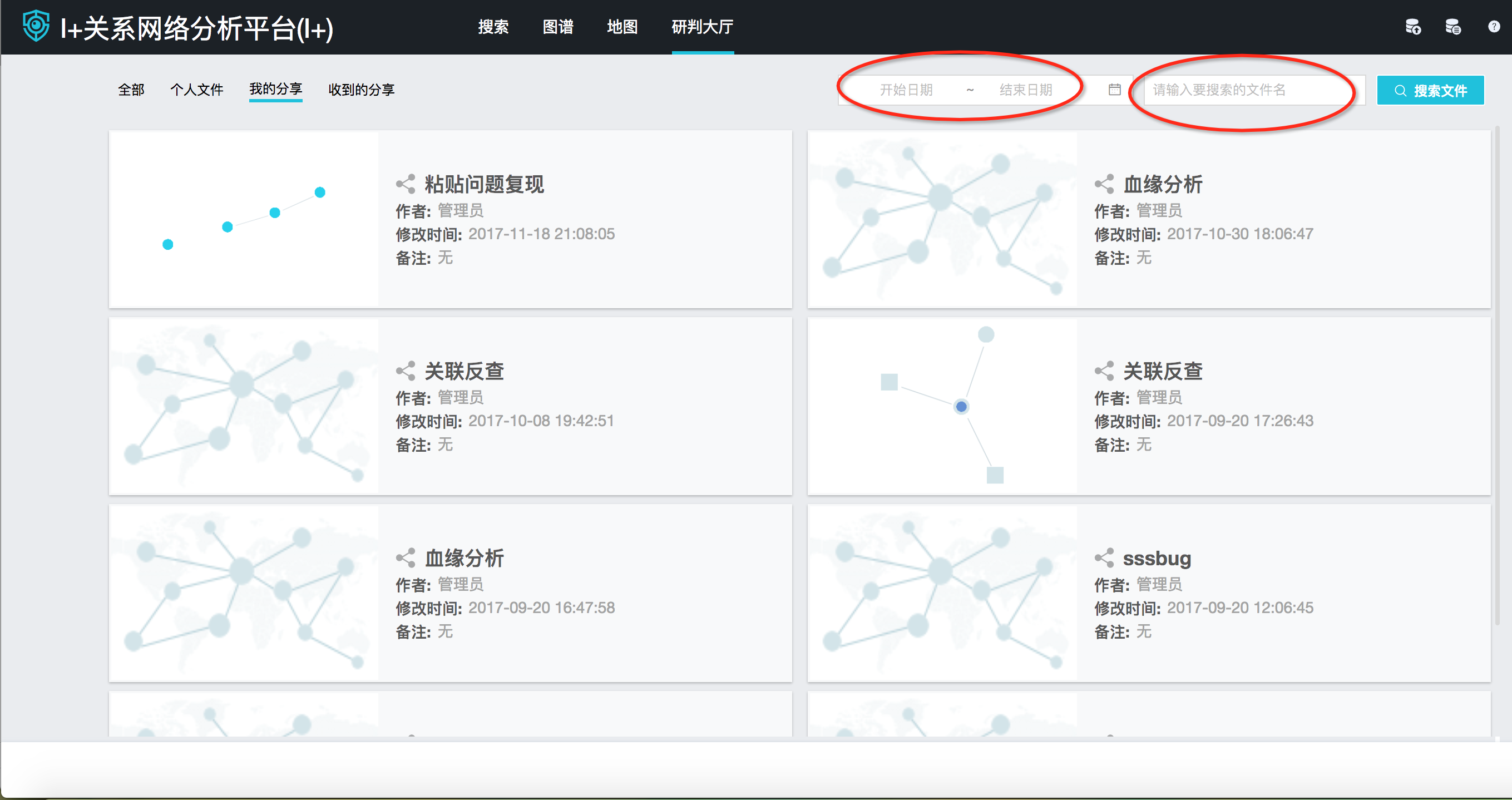Click the 结束日期 end date field
1512x800 pixels.
pyautogui.click(x=1026, y=90)
